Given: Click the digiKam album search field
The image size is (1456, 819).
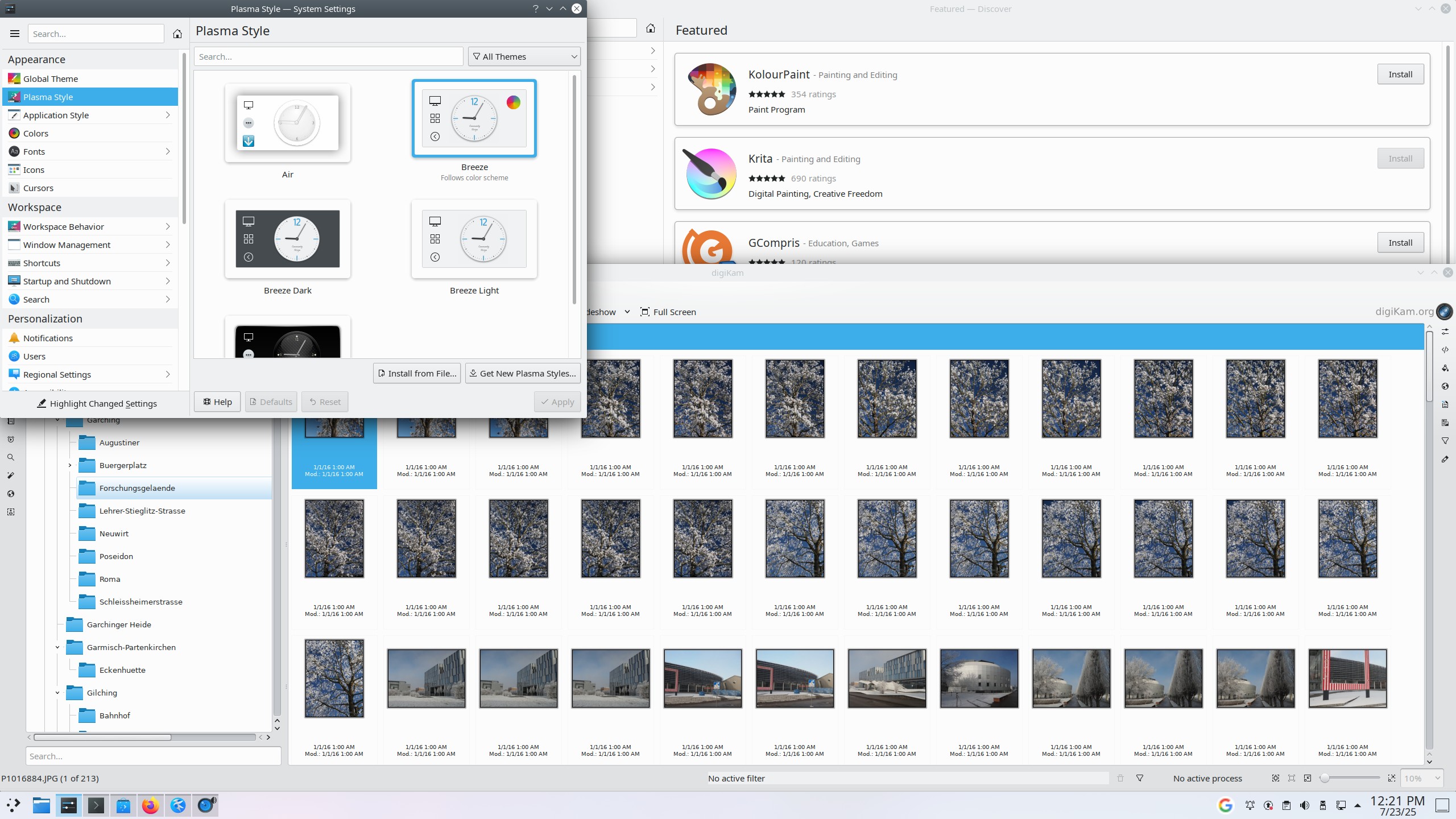Looking at the screenshot, I should [154, 756].
